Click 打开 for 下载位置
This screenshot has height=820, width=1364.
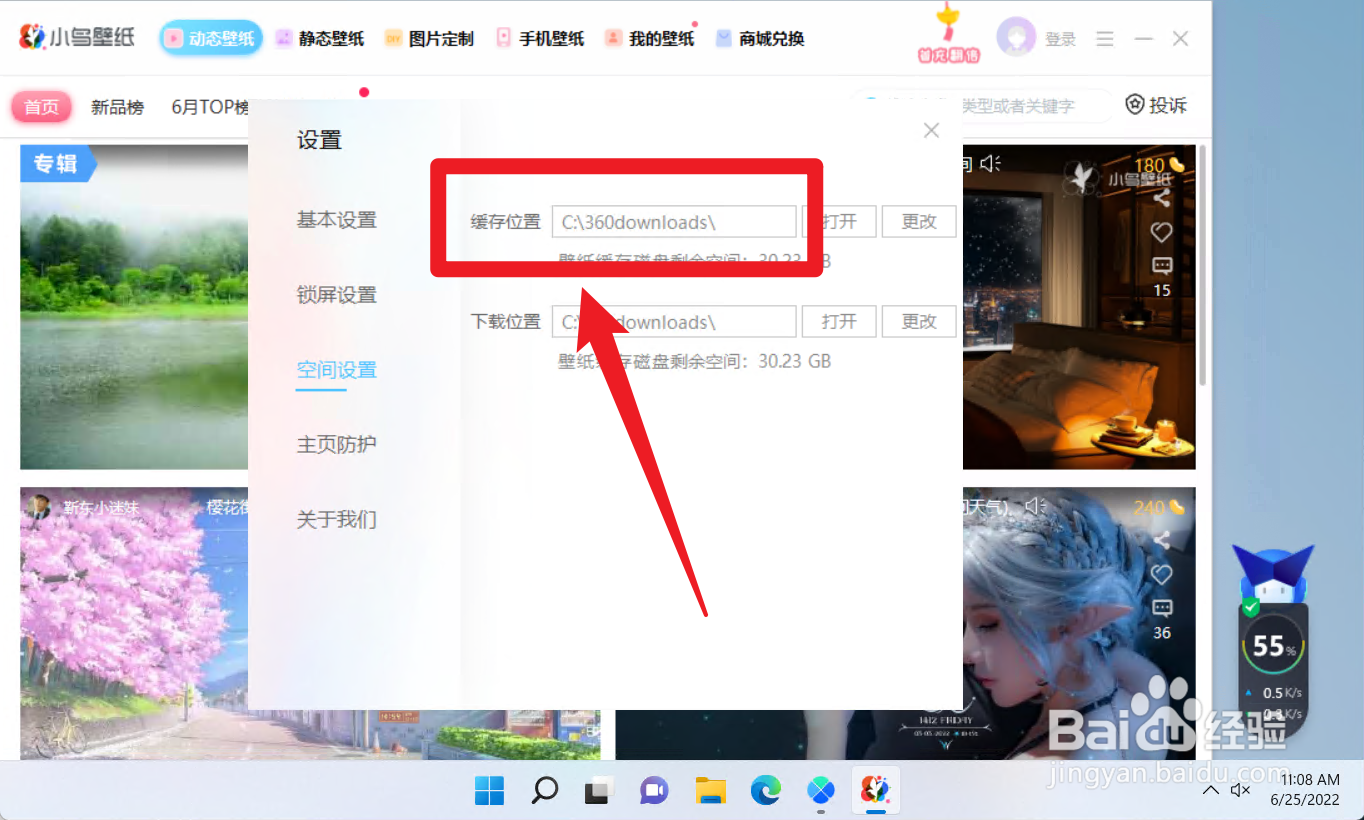click(x=839, y=322)
